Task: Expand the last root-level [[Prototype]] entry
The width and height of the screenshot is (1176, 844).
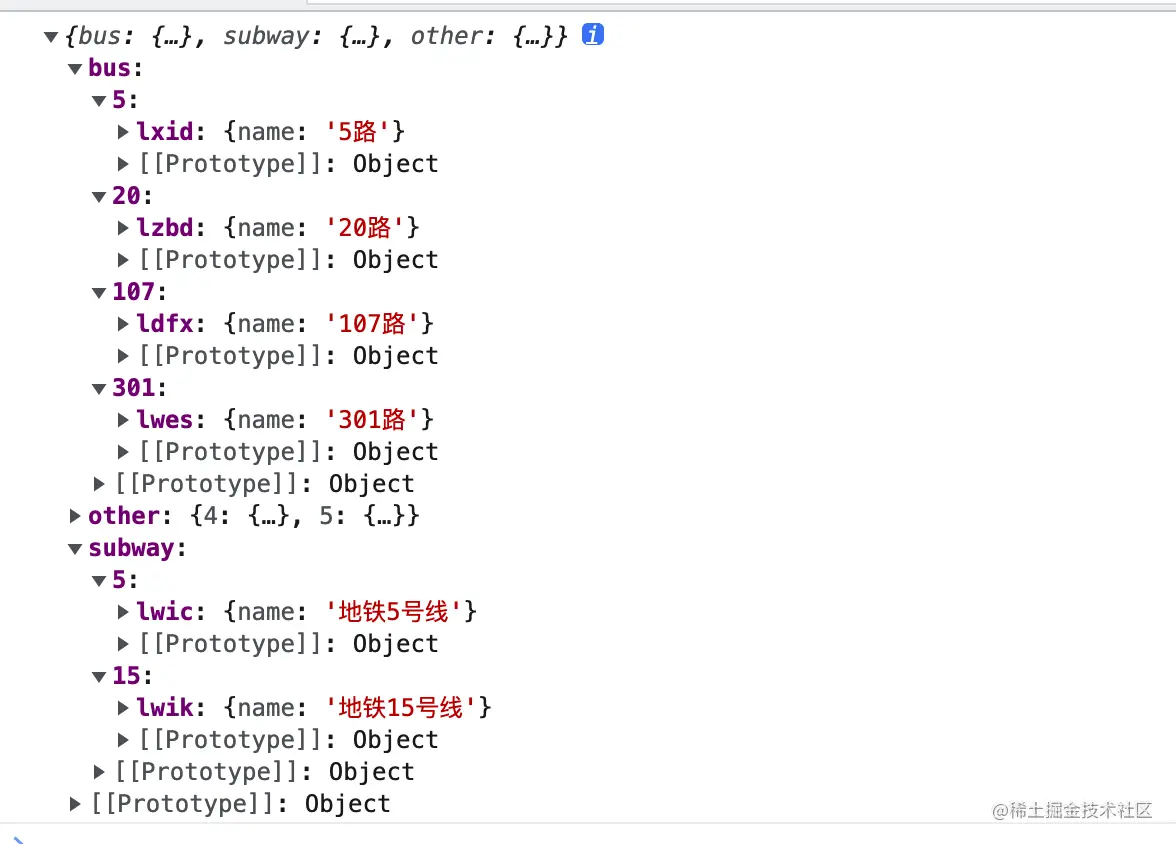Action: click(75, 803)
